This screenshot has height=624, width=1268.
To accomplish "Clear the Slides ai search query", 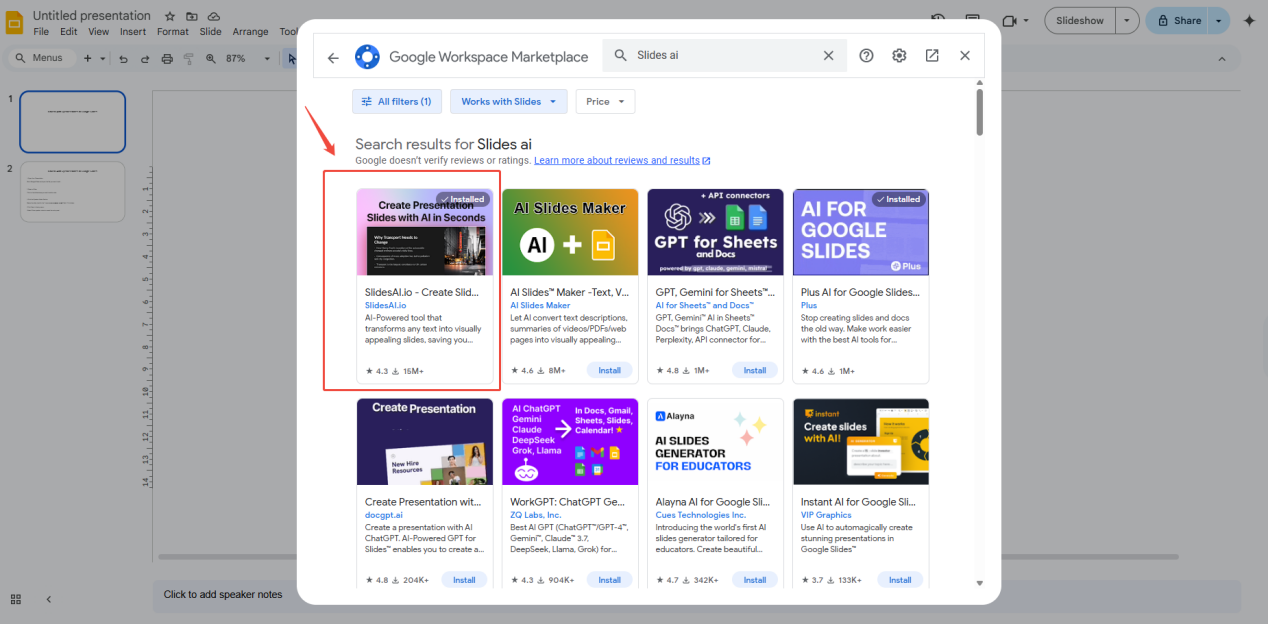I will point(828,55).
